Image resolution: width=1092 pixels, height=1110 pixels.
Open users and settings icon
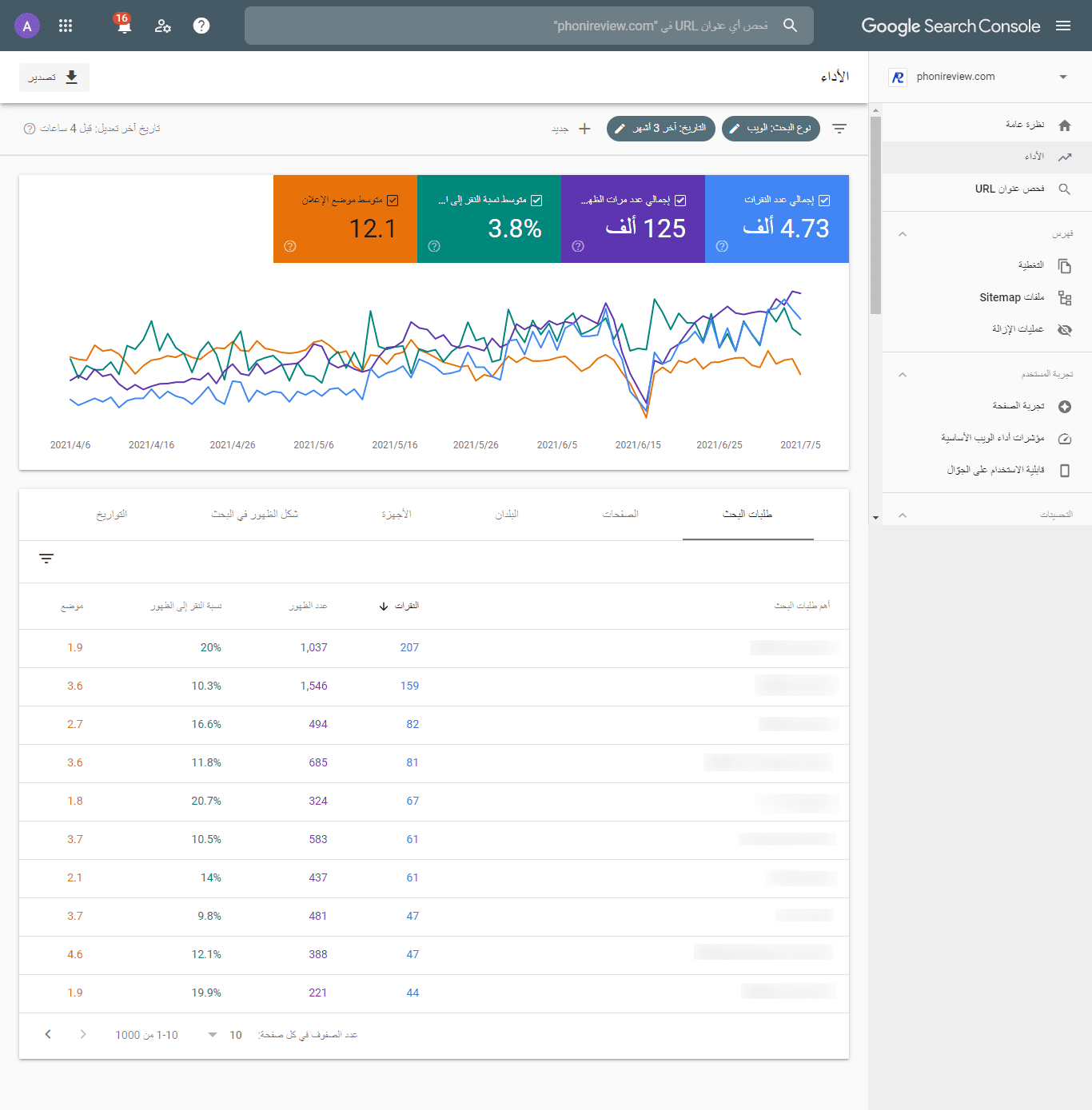click(163, 26)
